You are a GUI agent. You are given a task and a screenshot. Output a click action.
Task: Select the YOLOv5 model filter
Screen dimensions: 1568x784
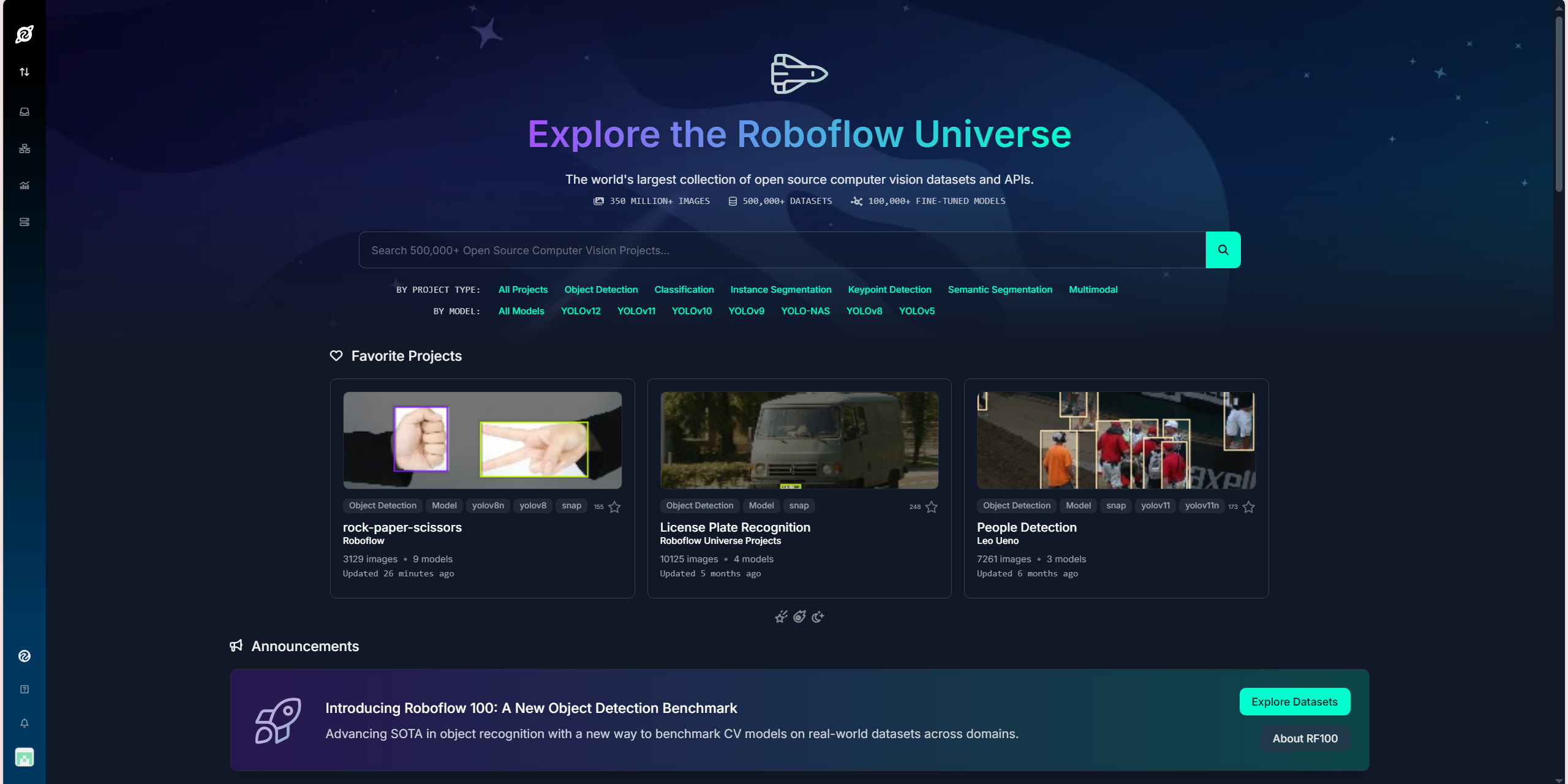click(x=917, y=311)
